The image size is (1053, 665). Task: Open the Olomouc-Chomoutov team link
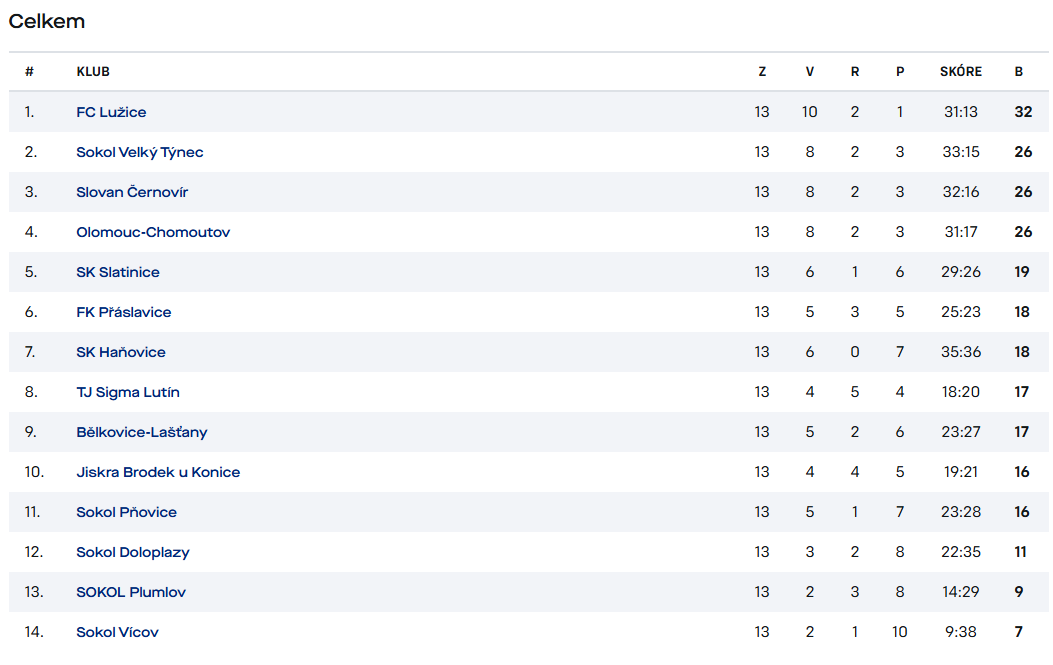(x=153, y=232)
